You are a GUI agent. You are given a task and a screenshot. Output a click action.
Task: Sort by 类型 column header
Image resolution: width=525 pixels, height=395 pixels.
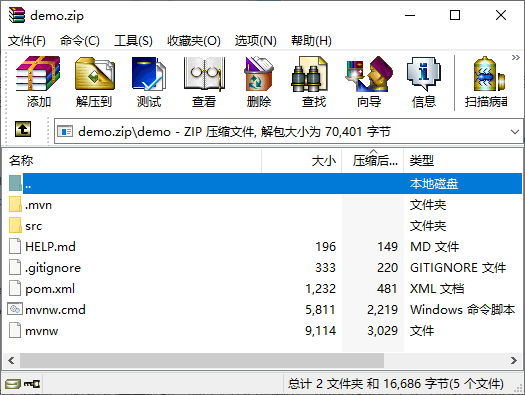(x=463, y=161)
